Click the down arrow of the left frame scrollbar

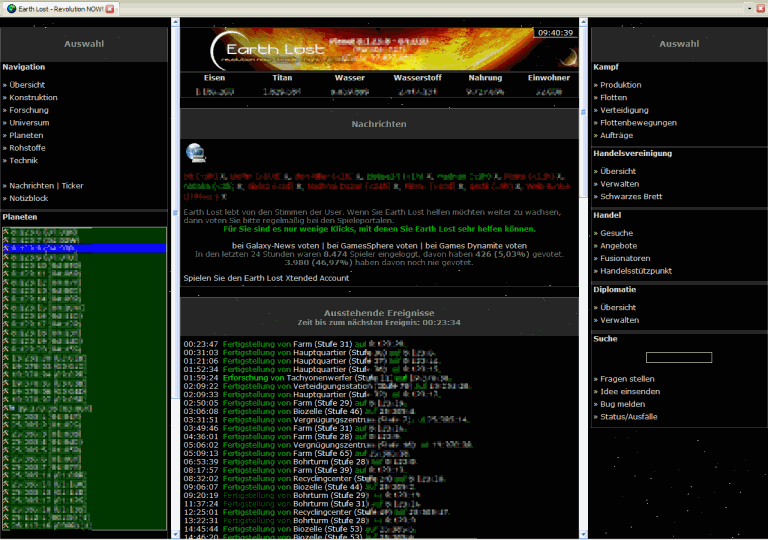click(175, 535)
